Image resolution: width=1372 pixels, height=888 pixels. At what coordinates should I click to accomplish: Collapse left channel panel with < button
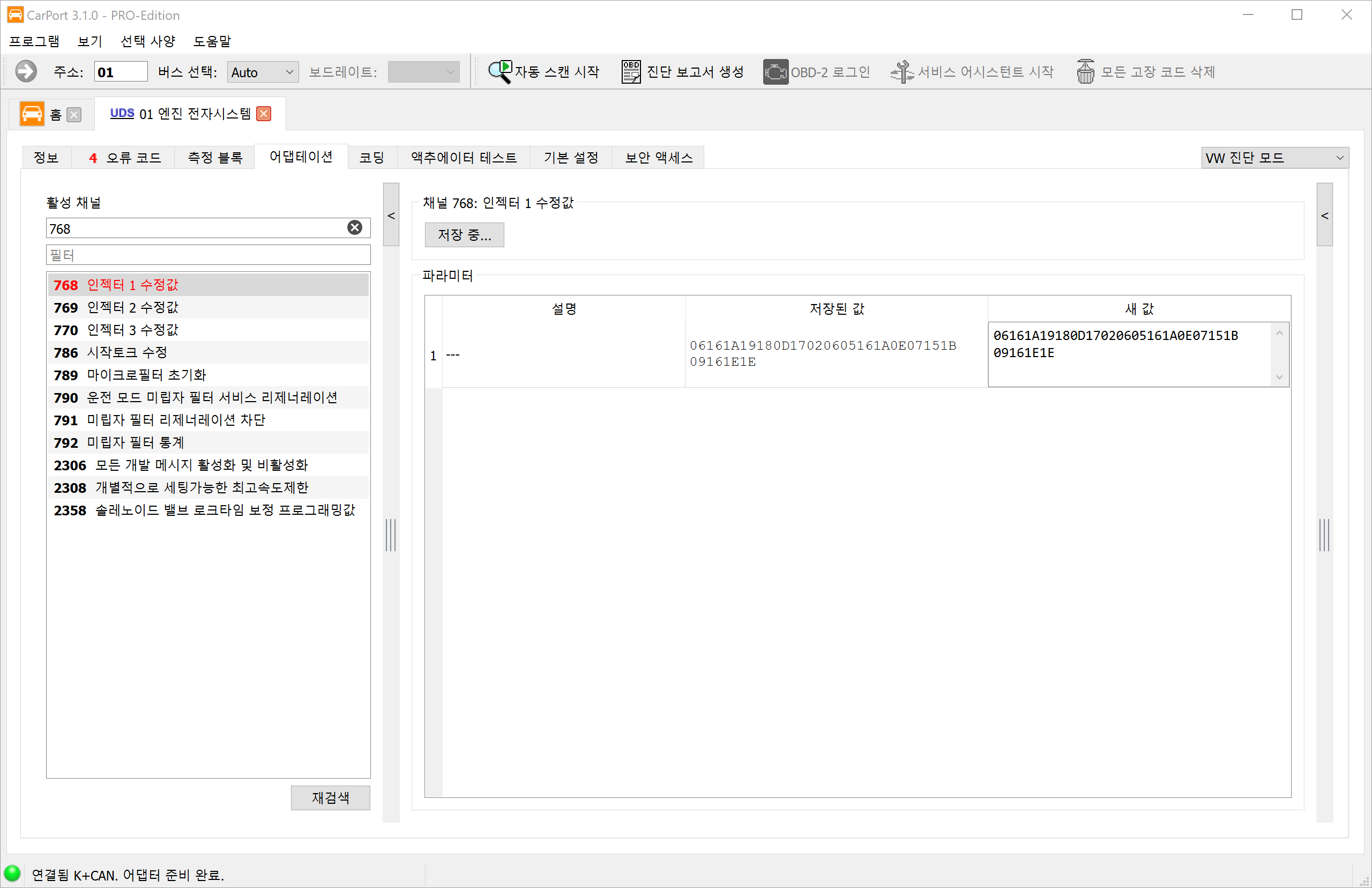tap(391, 215)
